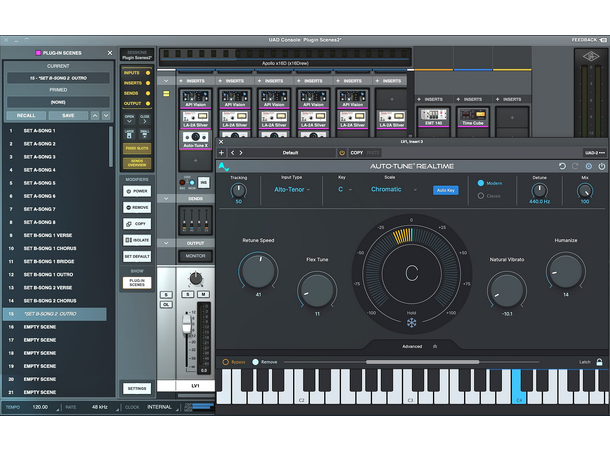Click the Universal Audio logo icon

tap(591, 57)
